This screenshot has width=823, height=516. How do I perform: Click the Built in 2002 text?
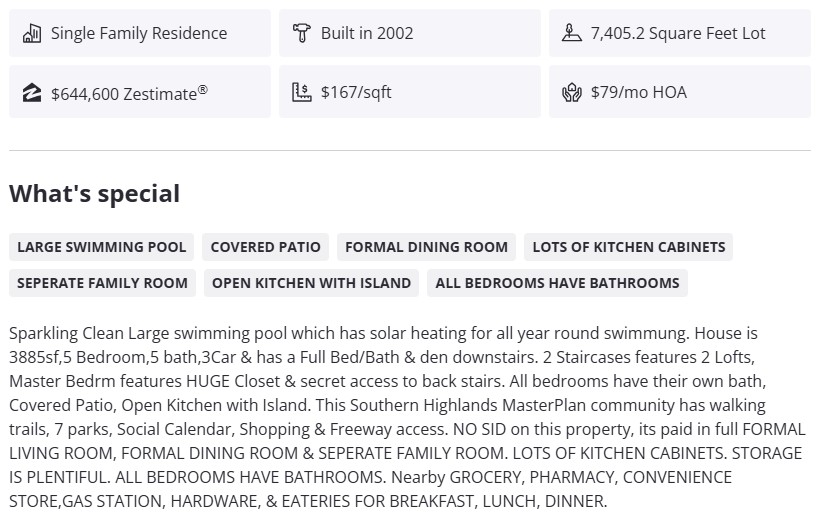367,34
